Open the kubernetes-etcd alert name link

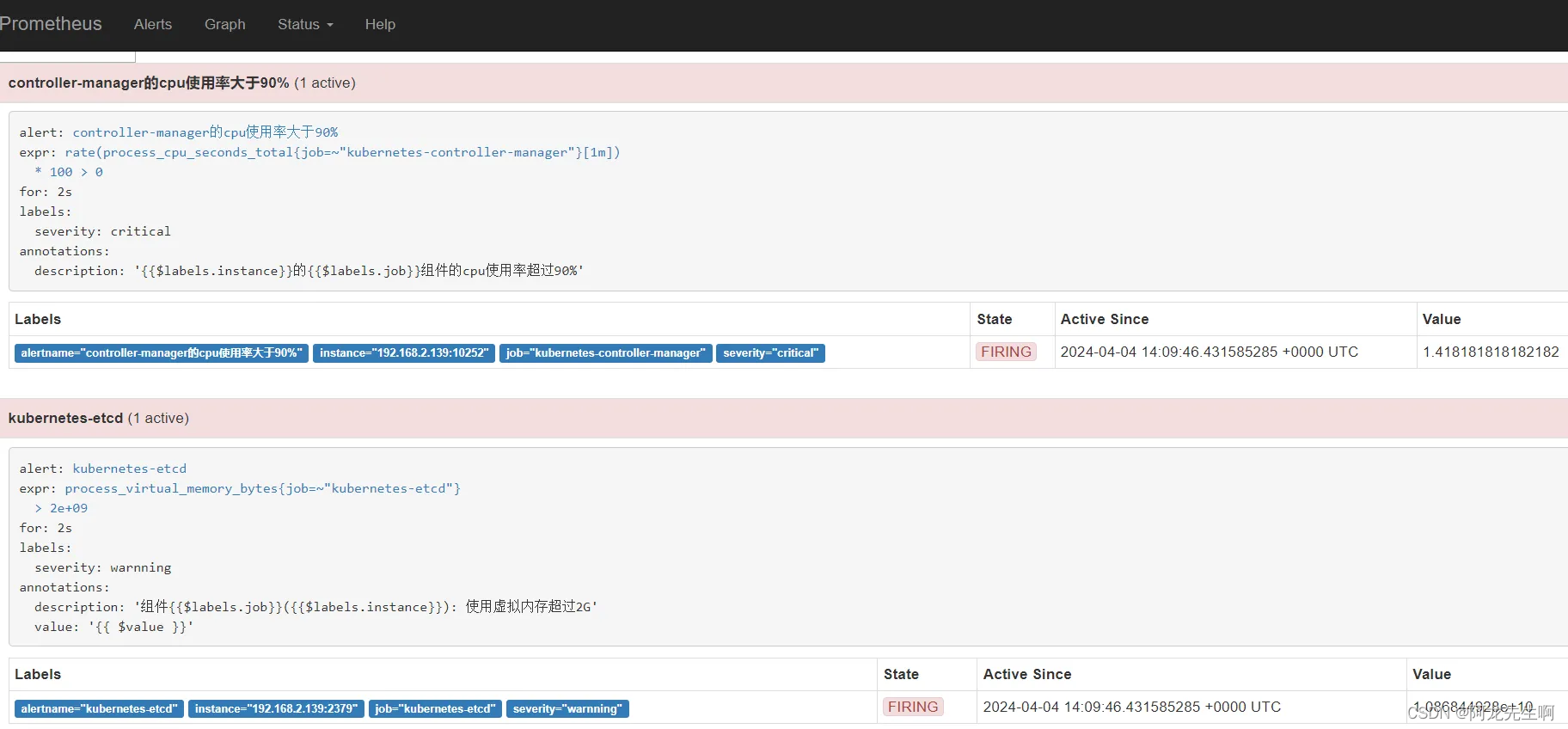pos(130,469)
